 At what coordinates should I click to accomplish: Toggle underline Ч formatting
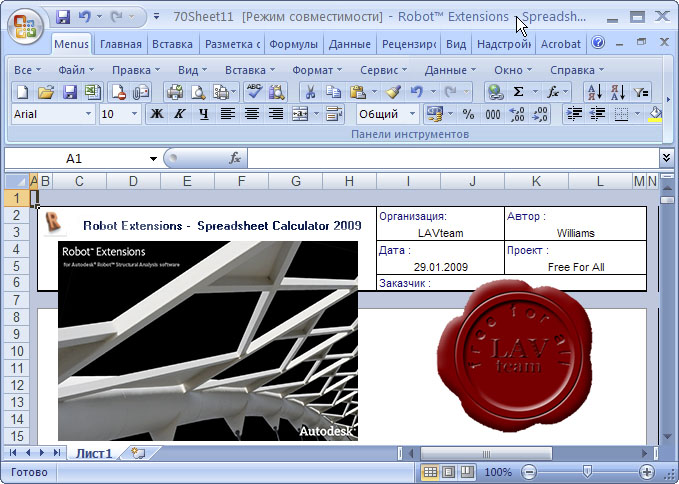tap(204, 114)
